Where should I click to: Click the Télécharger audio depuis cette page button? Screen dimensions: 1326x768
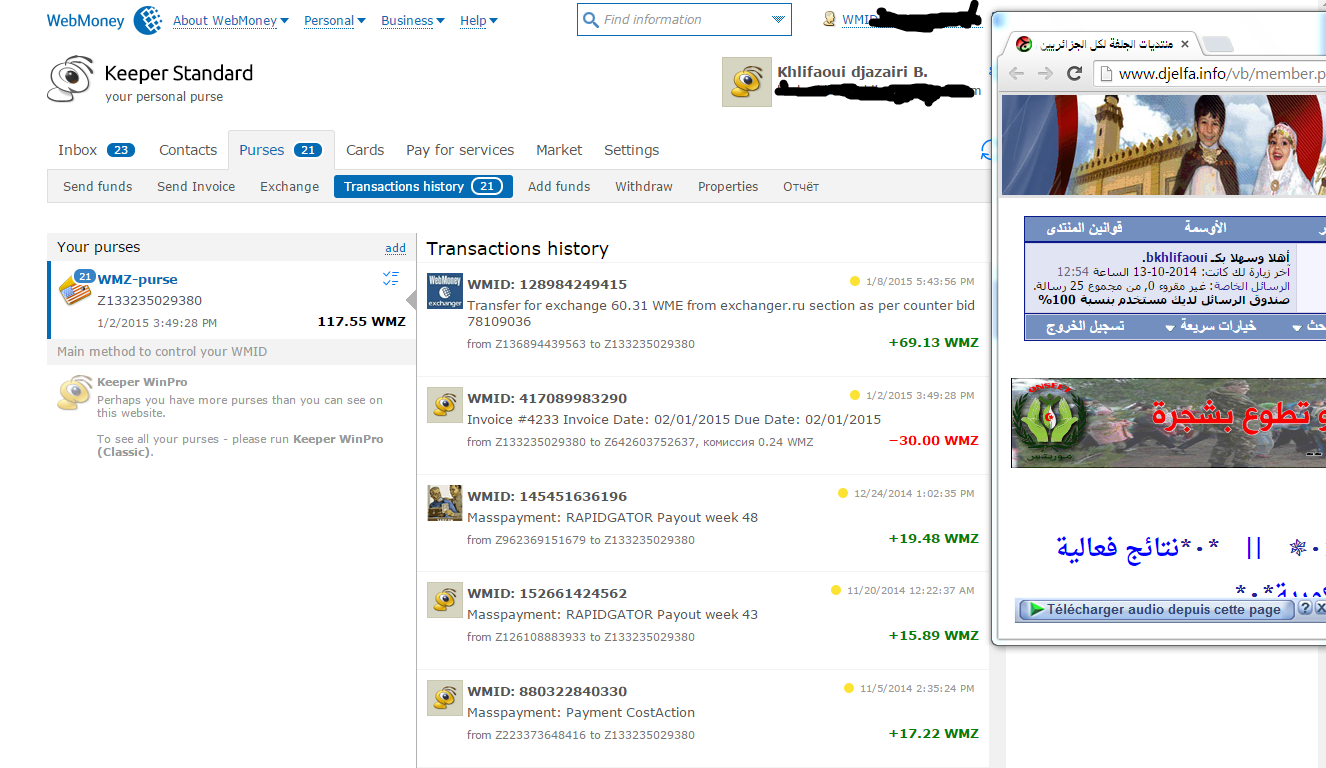pyautogui.click(x=1155, y=609)
